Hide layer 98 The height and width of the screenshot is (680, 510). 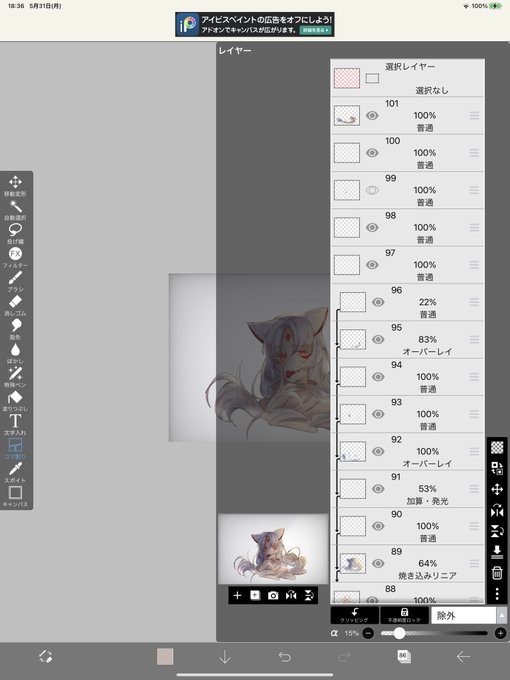coord(372,227)
